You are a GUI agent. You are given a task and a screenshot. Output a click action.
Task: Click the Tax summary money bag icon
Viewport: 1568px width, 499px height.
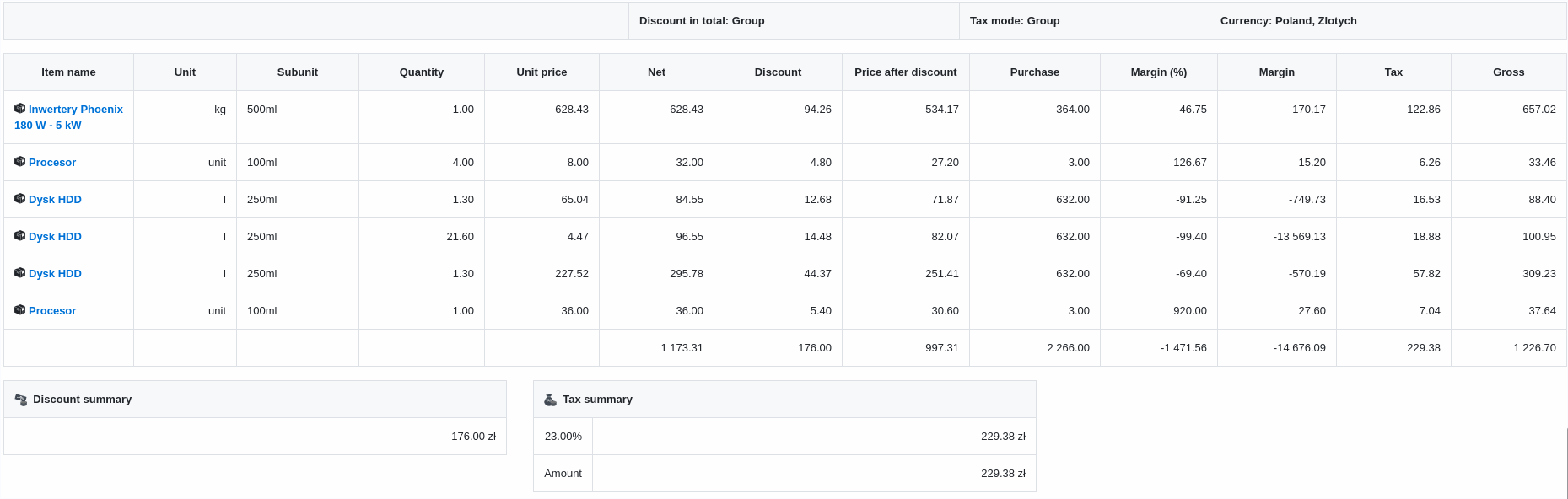coord(551,400)
